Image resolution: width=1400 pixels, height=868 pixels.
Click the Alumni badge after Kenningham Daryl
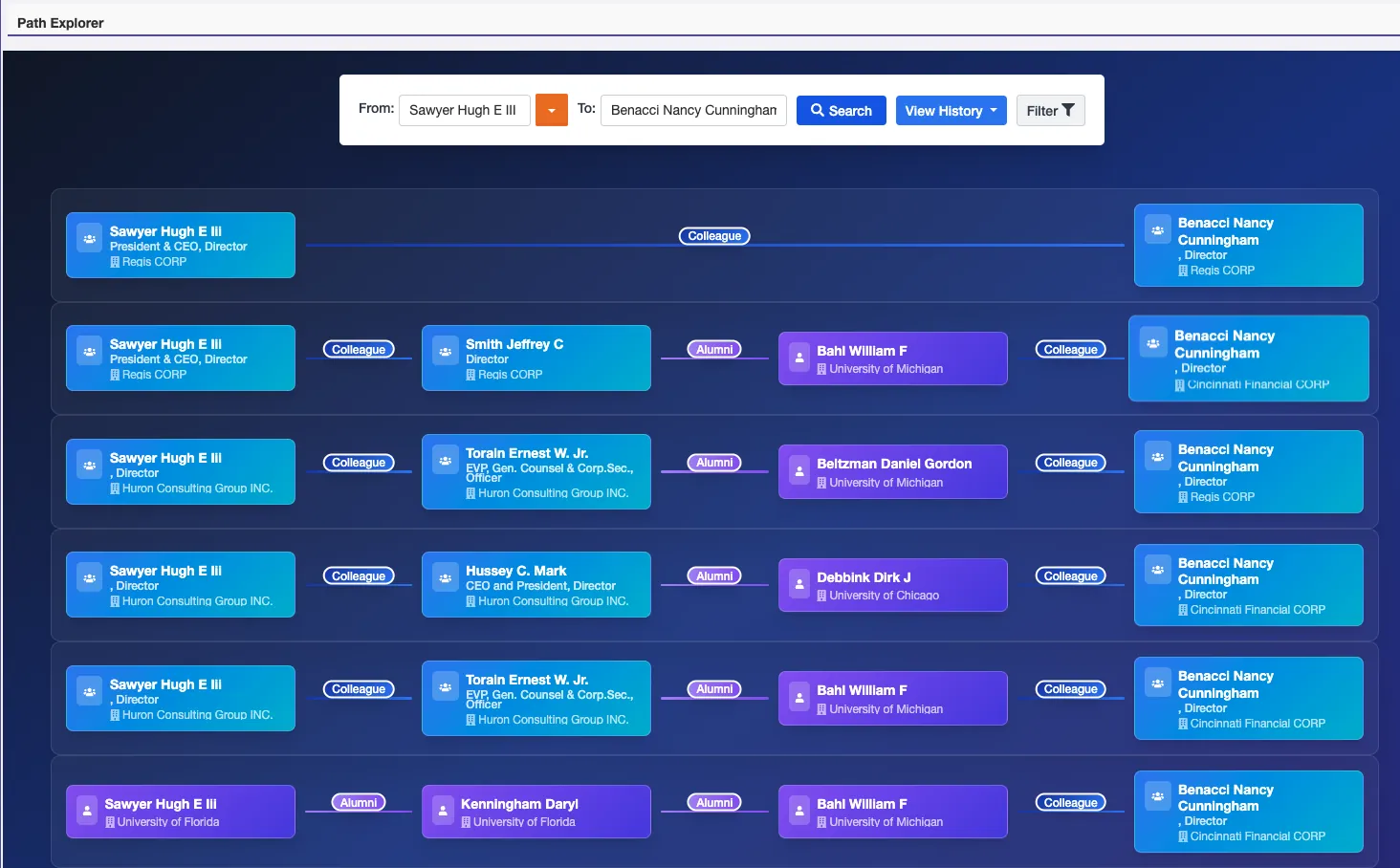714,803
